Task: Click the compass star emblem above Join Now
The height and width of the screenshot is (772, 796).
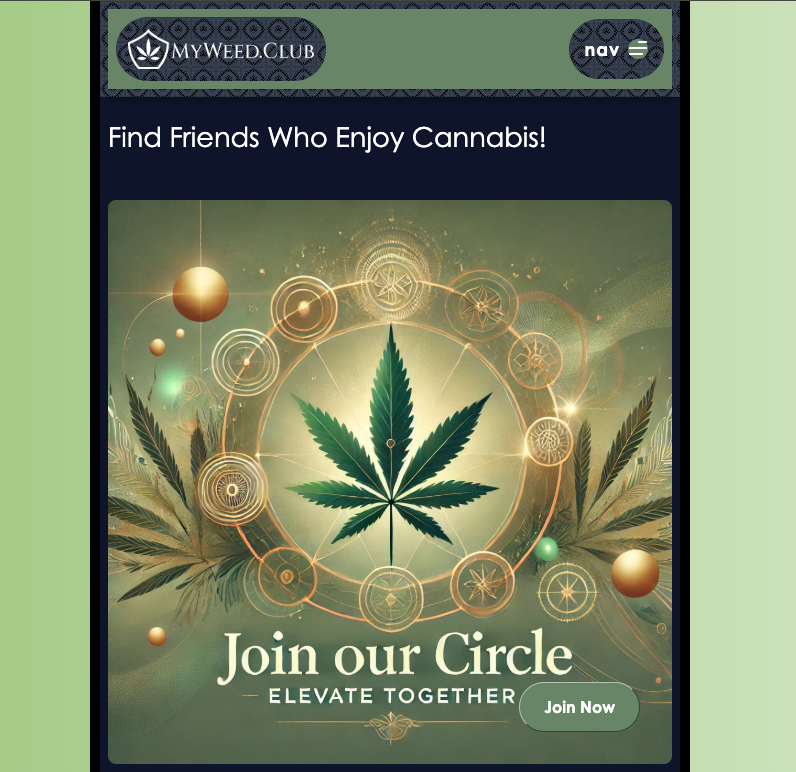Action: tap(567, 592)
